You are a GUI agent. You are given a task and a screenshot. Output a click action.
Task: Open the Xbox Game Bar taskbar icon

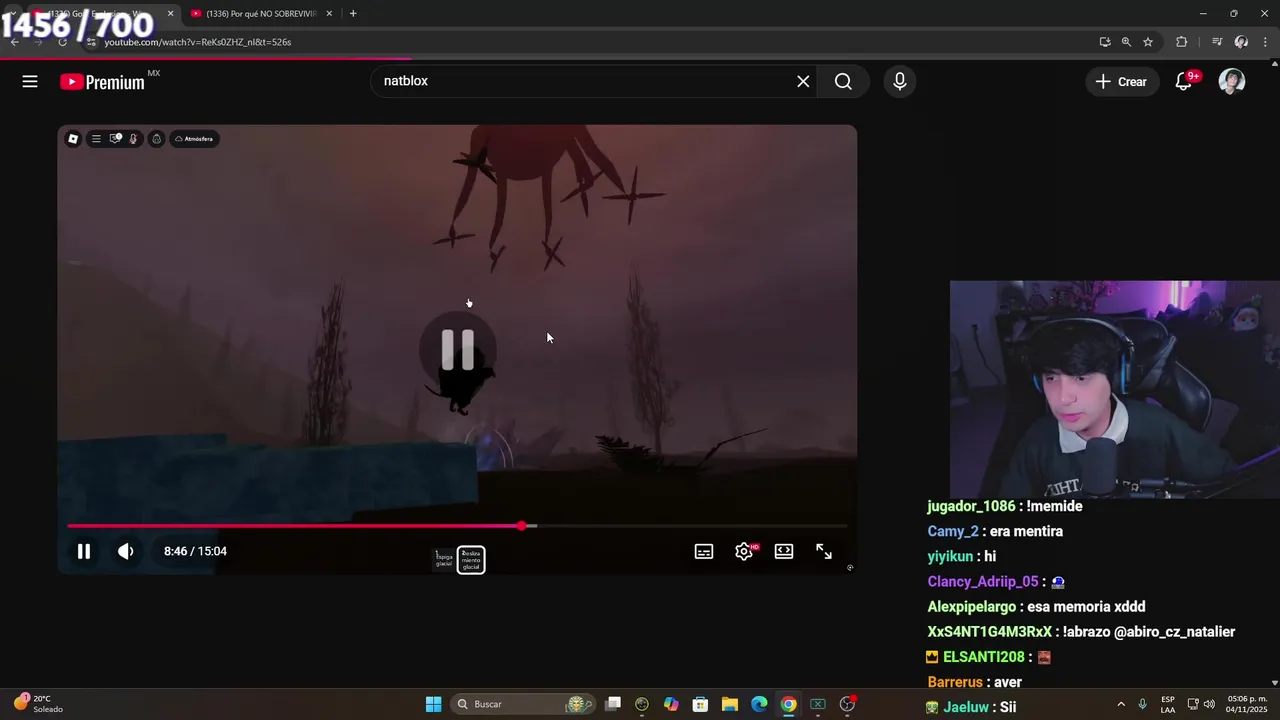click(x=817, y=704)
